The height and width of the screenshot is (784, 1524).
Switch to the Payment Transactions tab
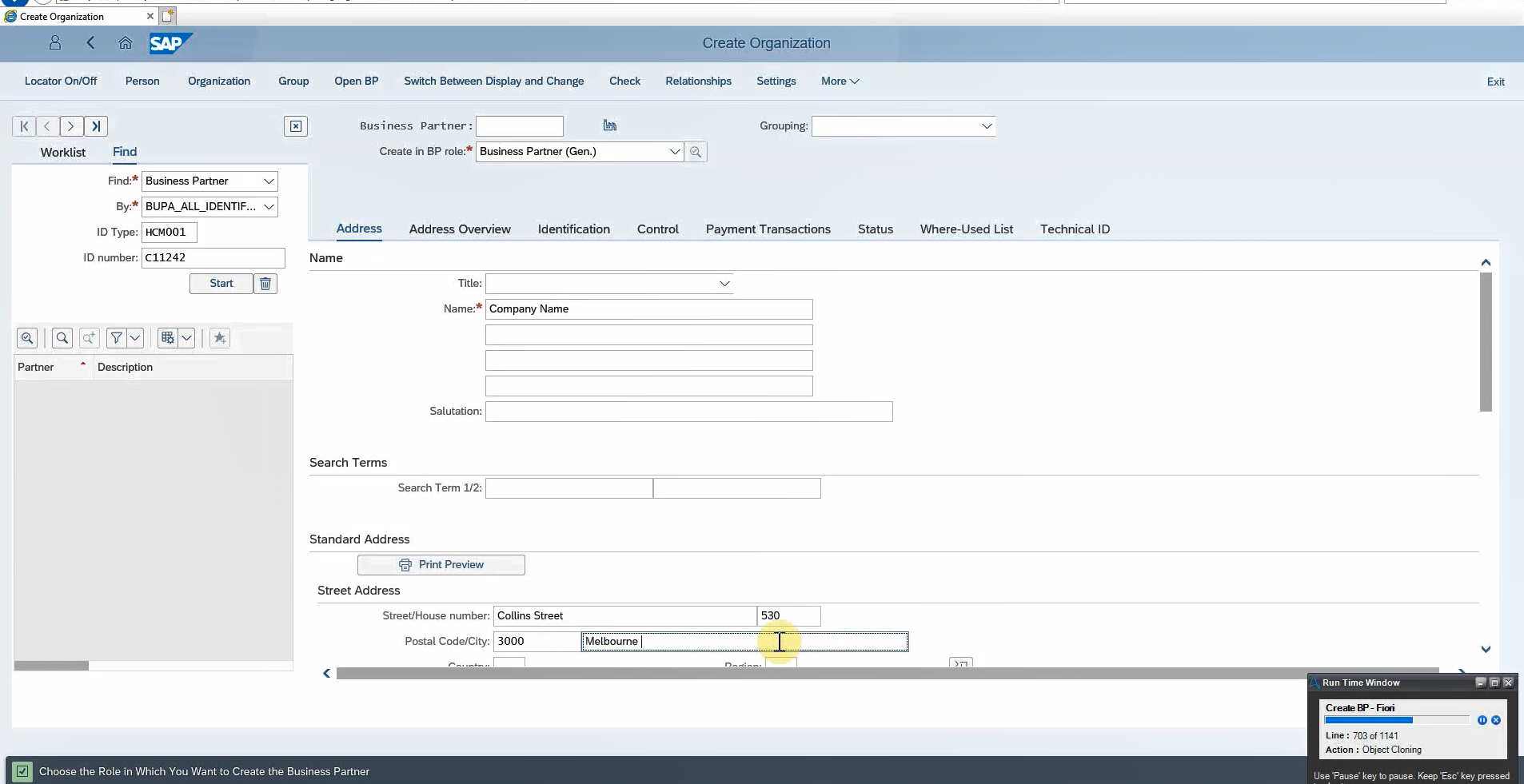pyautogui.click(x=768, y=229)
